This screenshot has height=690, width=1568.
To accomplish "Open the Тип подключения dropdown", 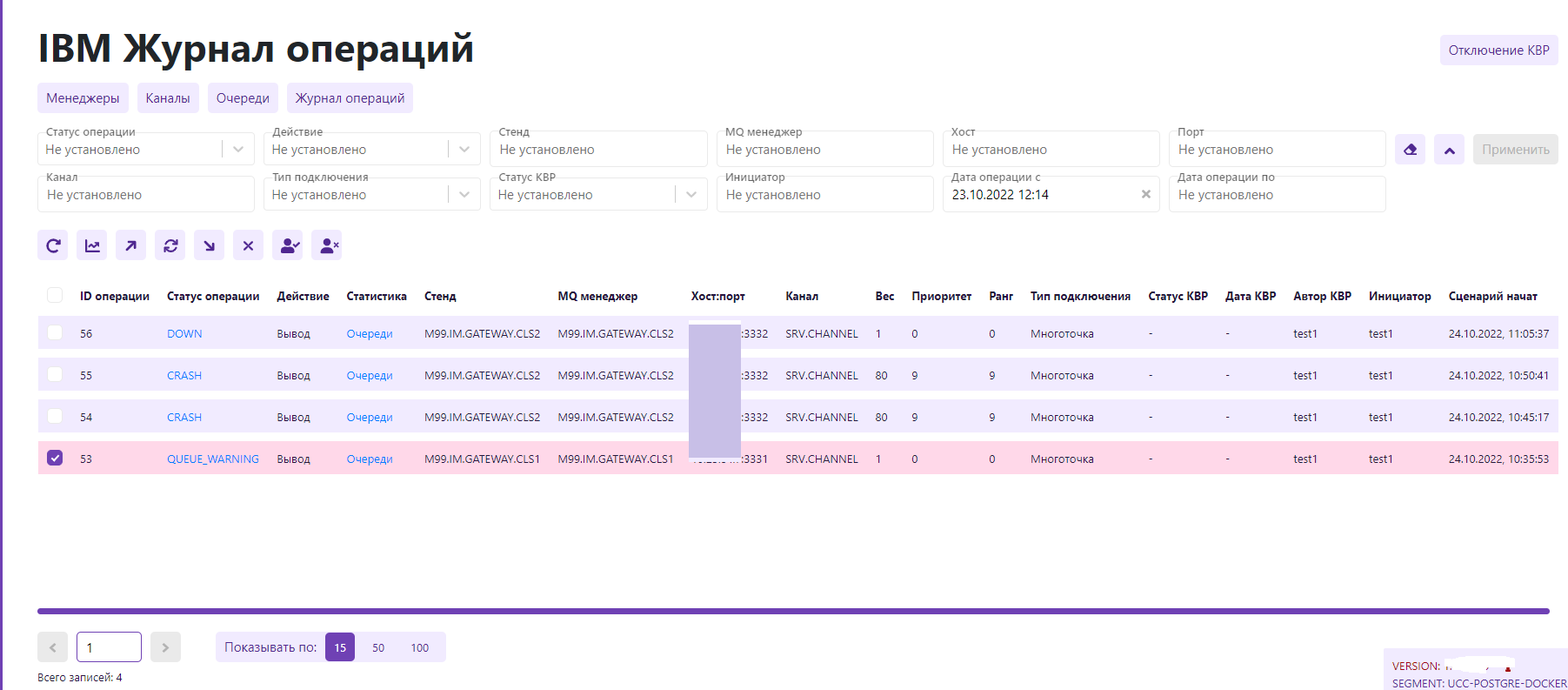I will pos(464,195).
